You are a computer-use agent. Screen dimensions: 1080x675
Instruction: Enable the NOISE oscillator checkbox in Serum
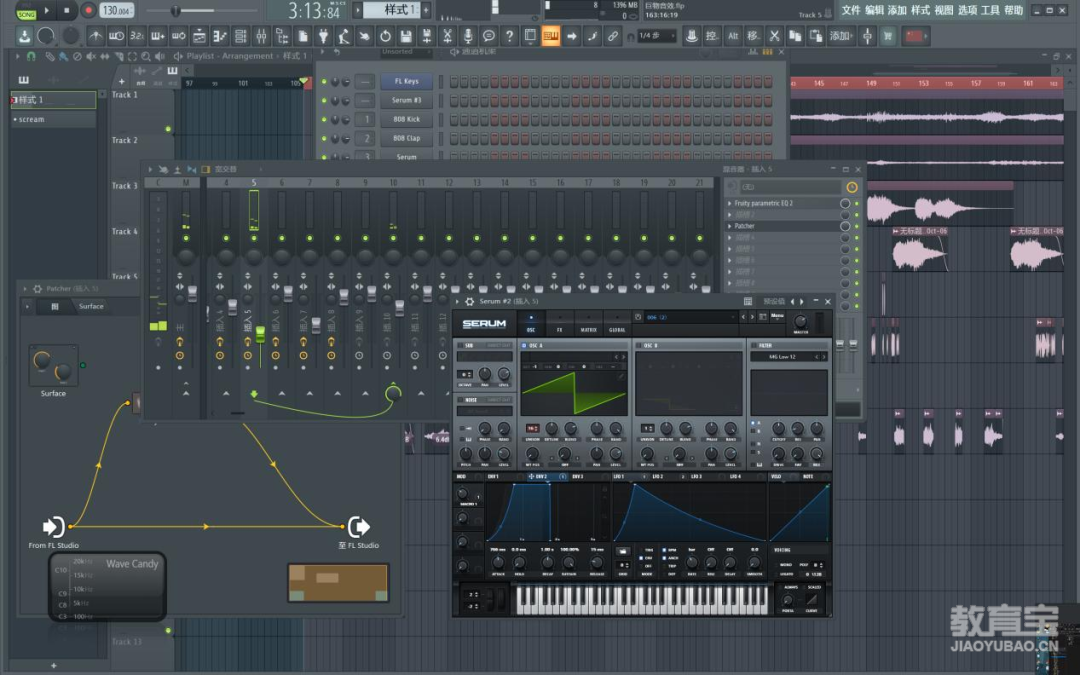[x=461, y=399]
